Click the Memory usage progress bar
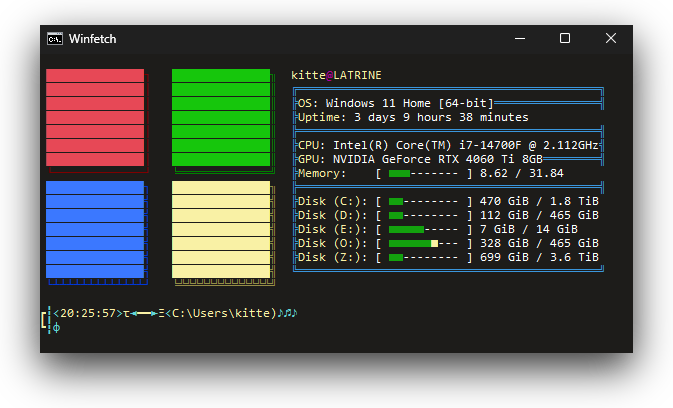 (x=423, y=173)
